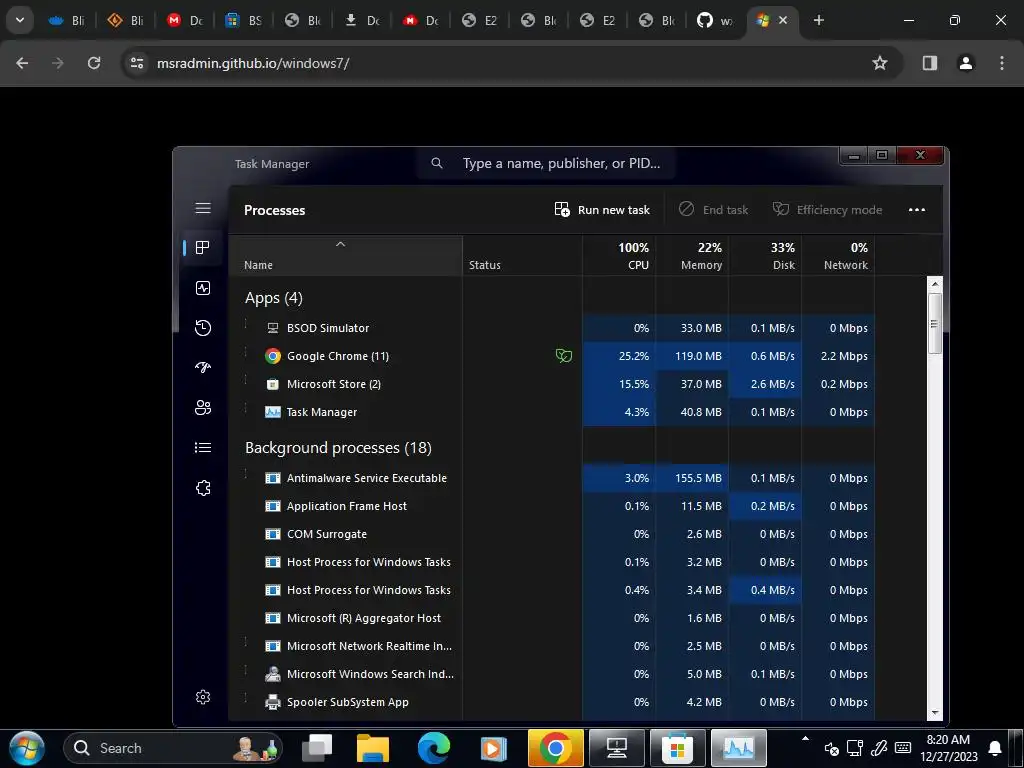
Task: Click the End task button
Action: click(714, 210)
